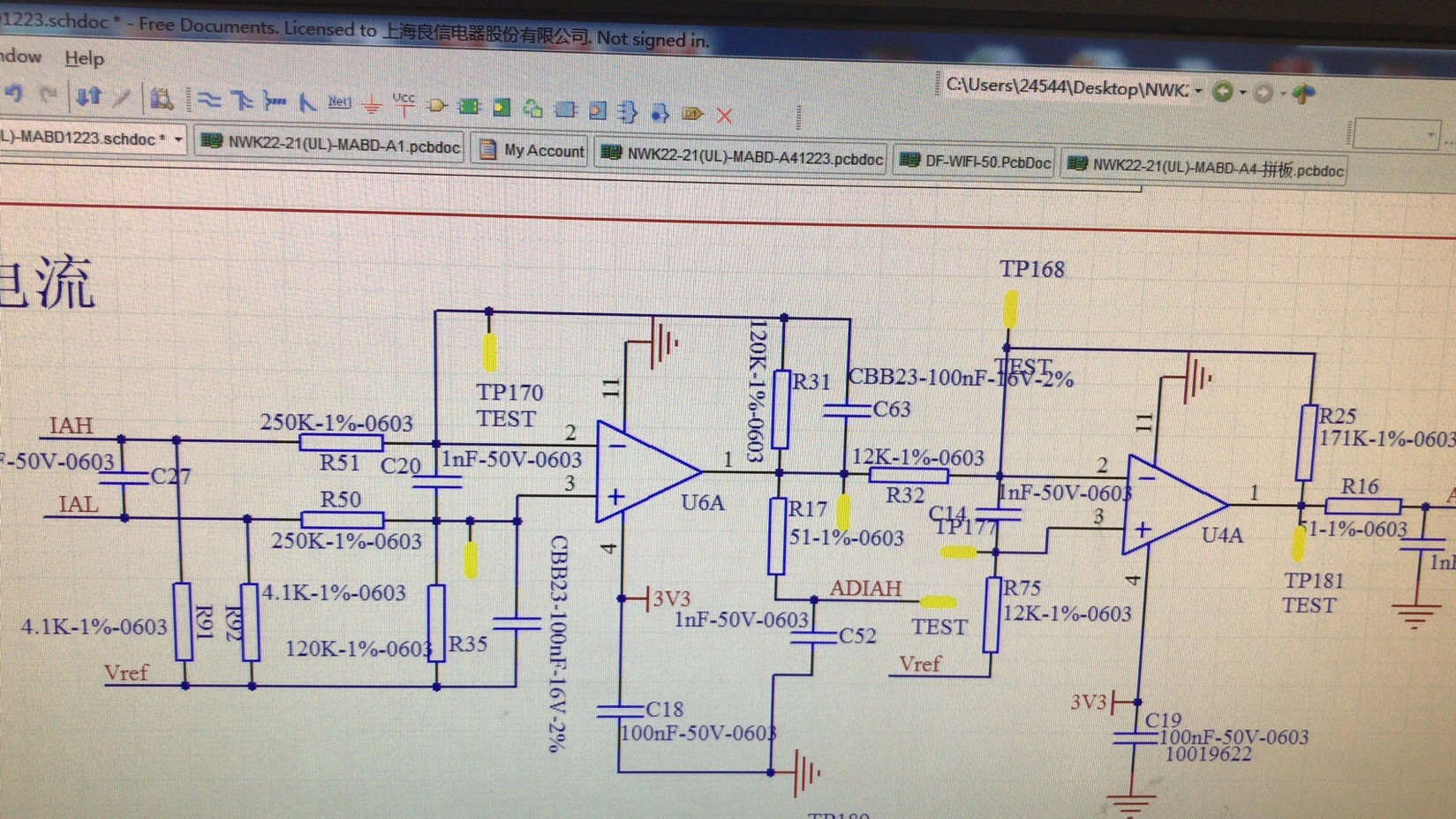Select the Place Harness Connector tool
Image resolution: width=1456 pixels, height=819 pixels.
coord(628,112)
